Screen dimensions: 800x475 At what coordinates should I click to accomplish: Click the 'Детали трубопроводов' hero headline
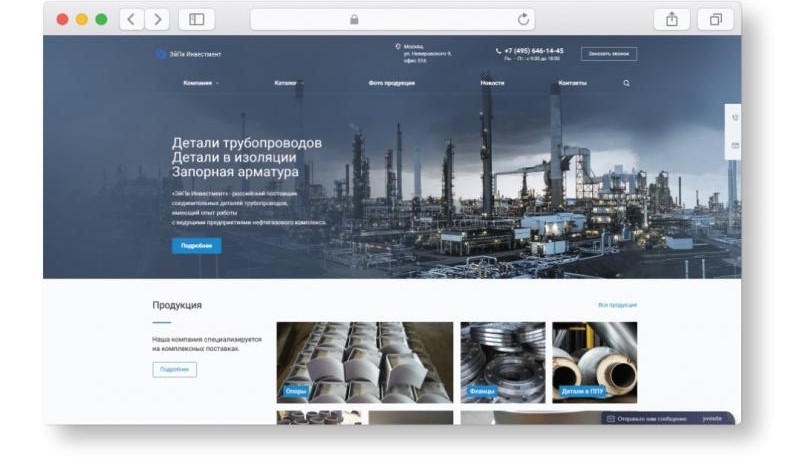point(247,143)
